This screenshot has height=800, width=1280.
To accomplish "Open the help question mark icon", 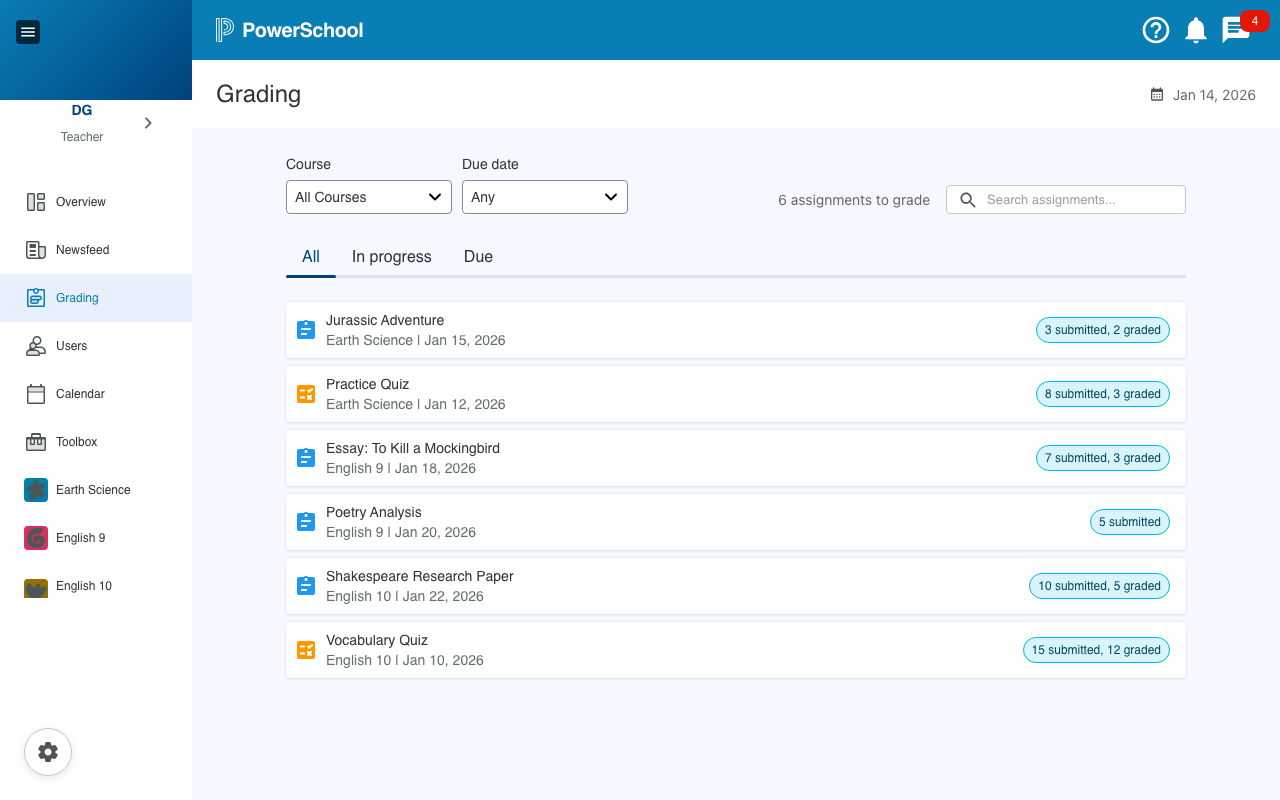I will pos(1155,30).
